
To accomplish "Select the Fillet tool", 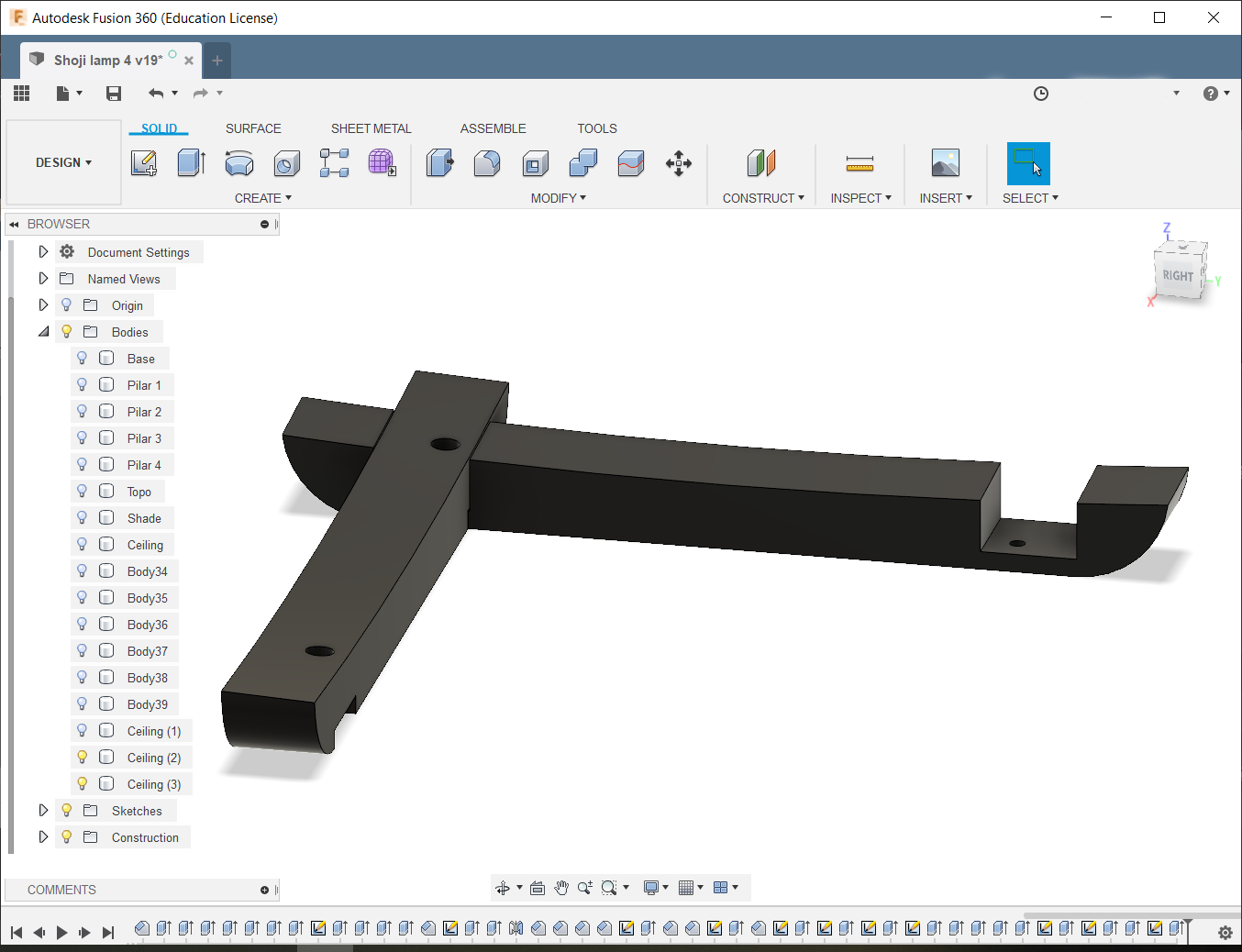I will pos(488,163).
